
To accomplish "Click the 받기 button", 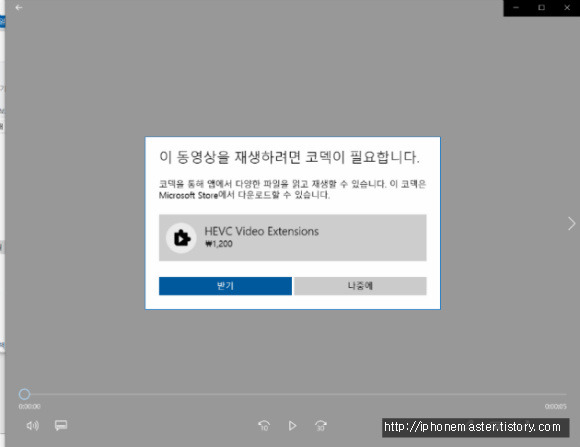I will (x=225, y=286).
